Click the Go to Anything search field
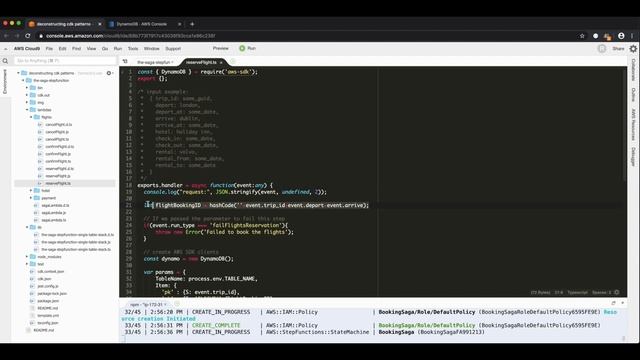Image resolution: width=640 pixels, height=360 pixels. click(x=65, y=61)
